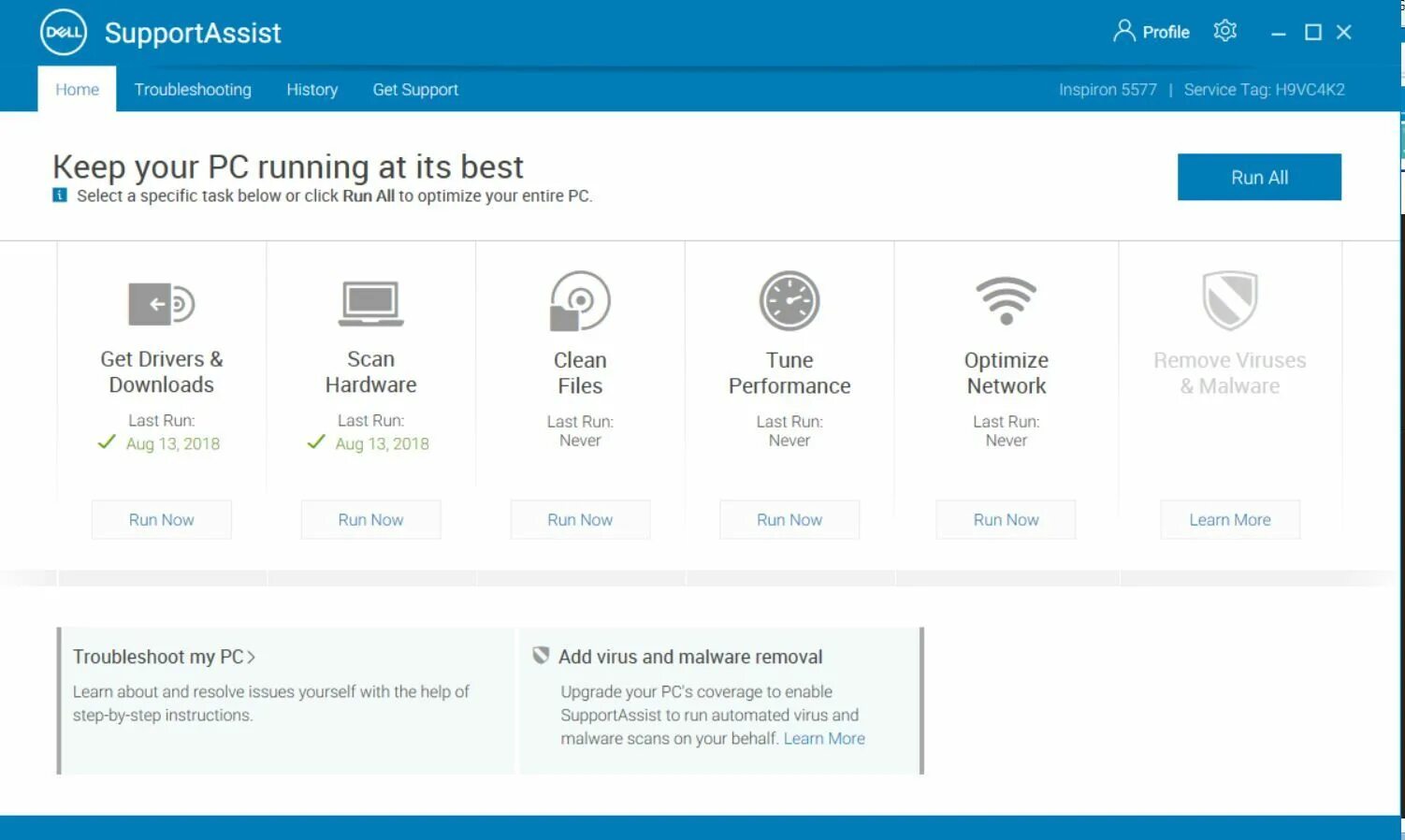The height and width of the screenshot is (840, 1405).
Task: Click the Clean Files disc icon
Action: tap(580, 301)
